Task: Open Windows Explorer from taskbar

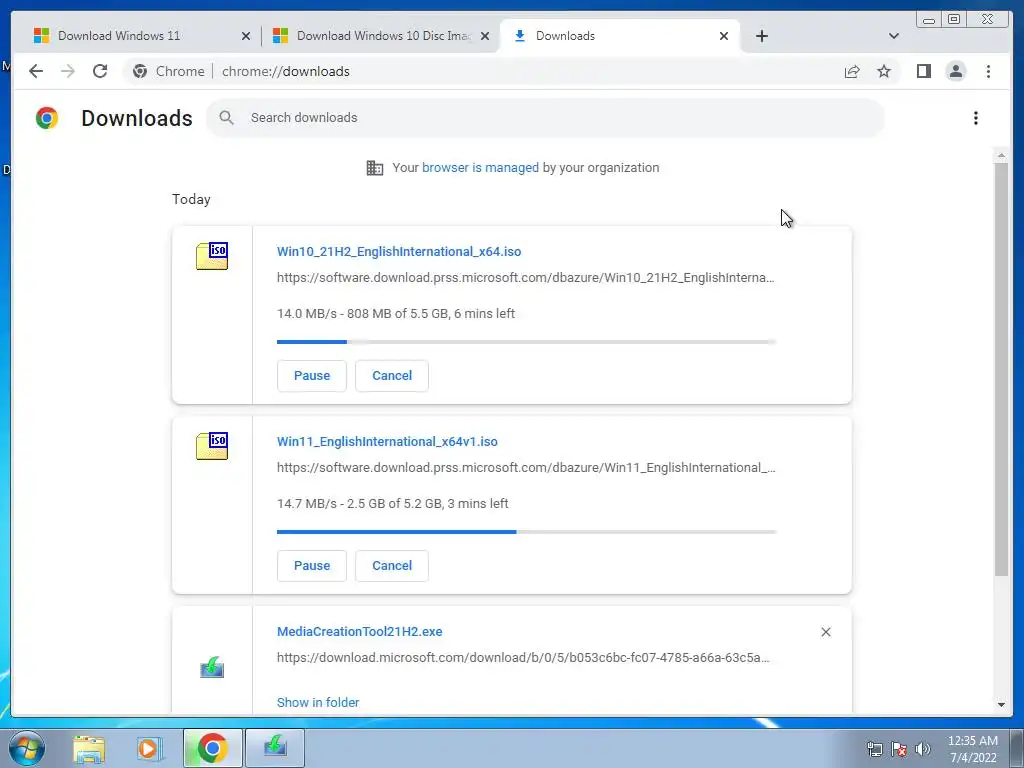Action: point(89,749)
